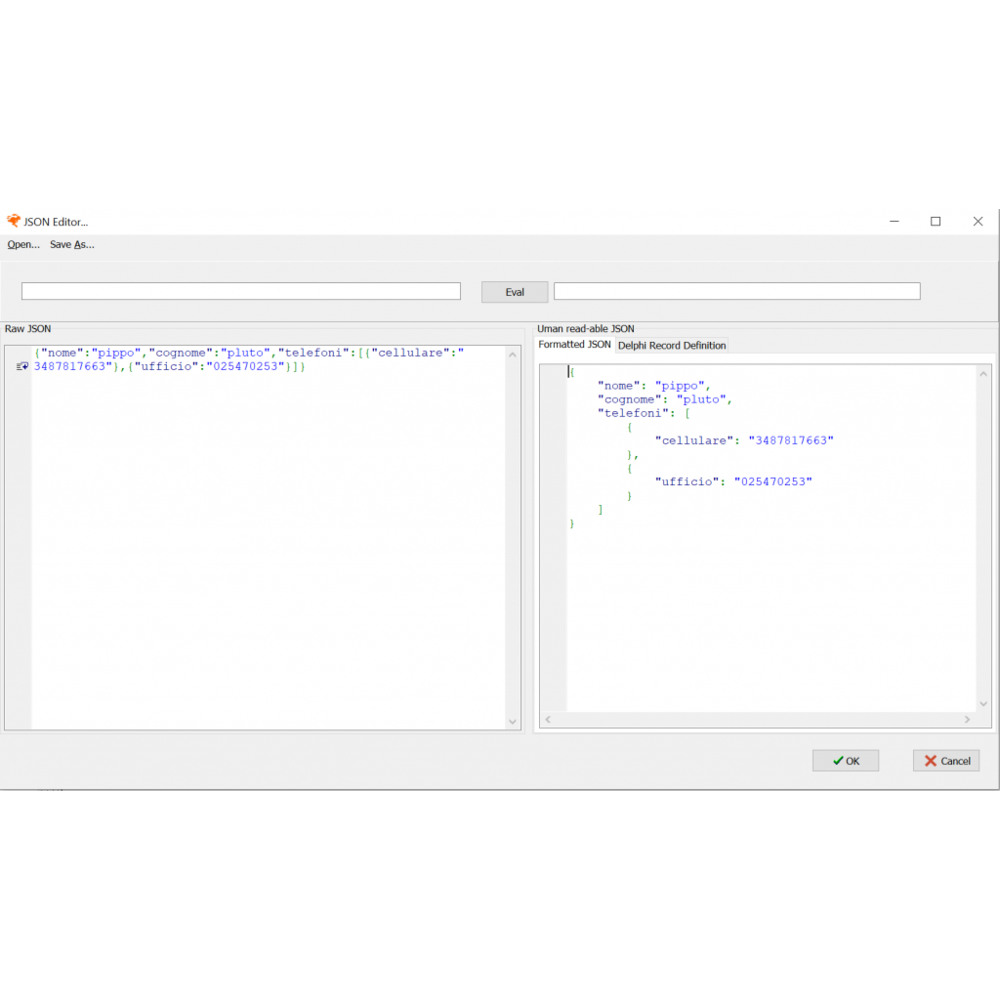Focus the input field left of Eval
The image size is (1000, 1000).
point(241,291)
